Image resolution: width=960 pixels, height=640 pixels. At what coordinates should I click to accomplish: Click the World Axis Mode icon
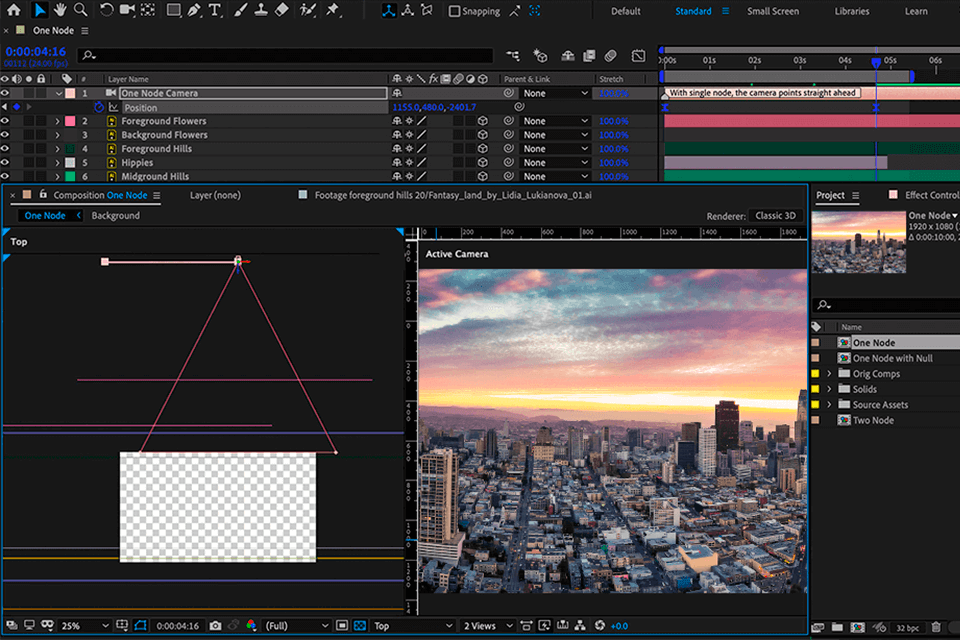click(408, 11)
